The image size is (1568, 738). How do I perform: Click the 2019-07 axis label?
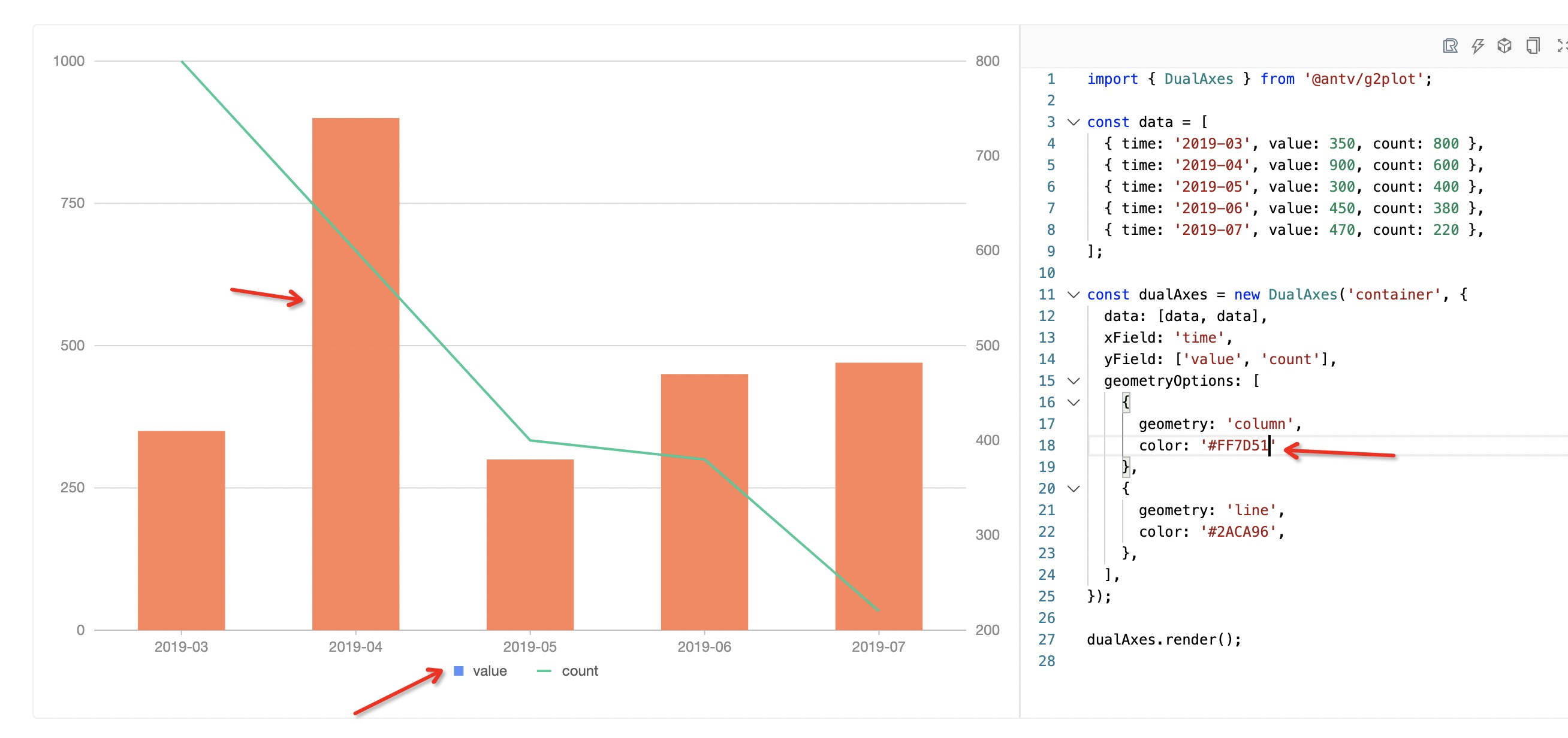click(878, 647)
